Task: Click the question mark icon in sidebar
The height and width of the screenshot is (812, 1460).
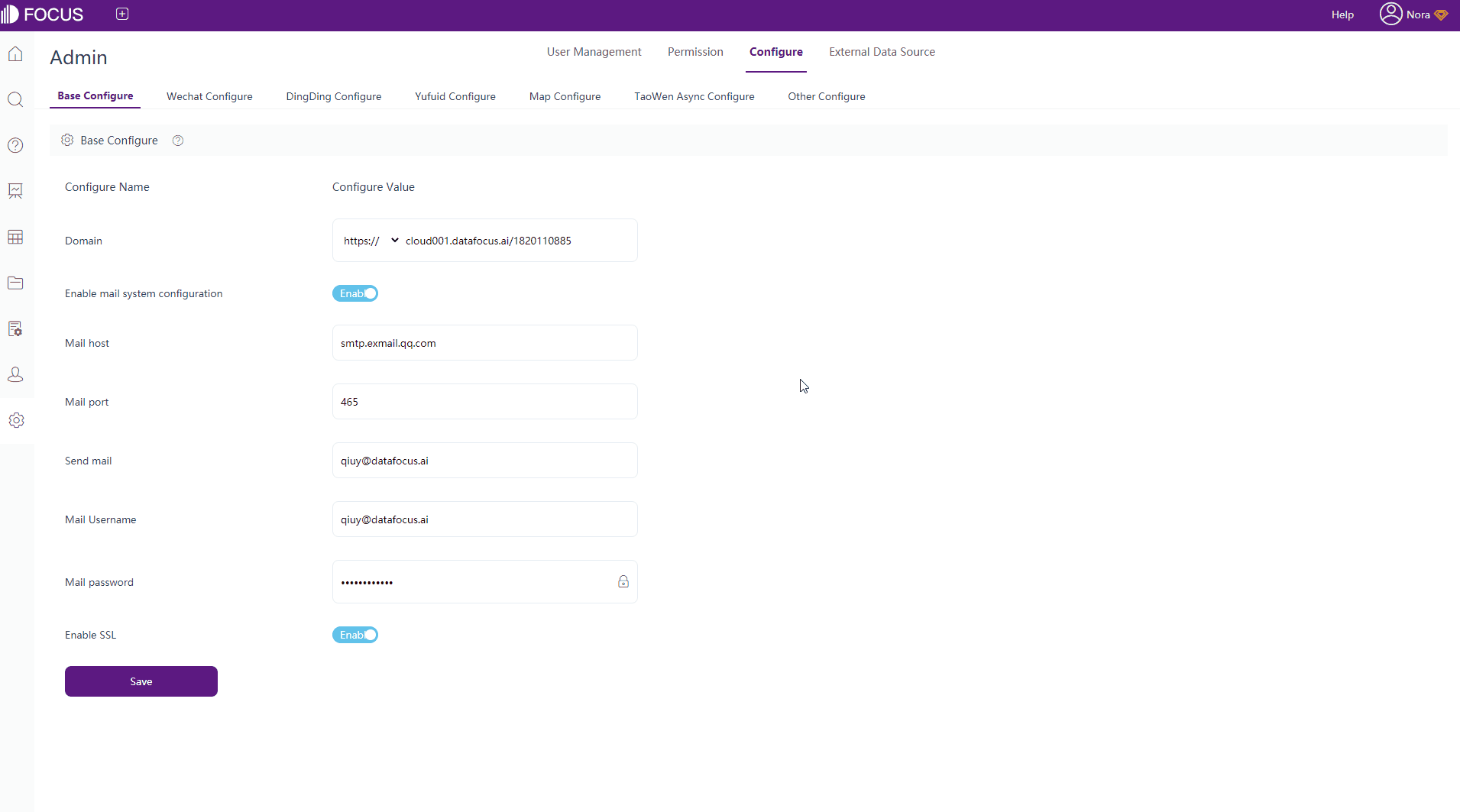Action: click(x=15, y=145)
